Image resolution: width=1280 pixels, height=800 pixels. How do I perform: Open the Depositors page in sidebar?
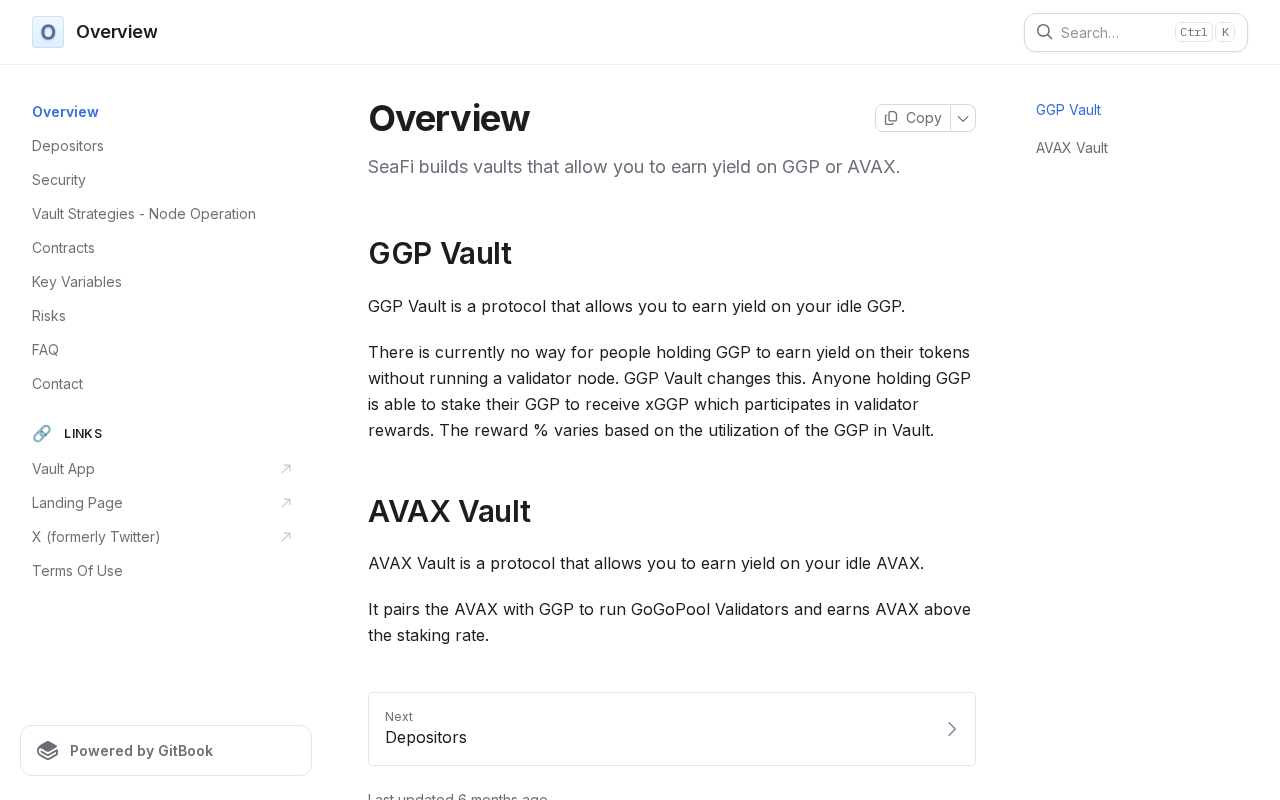(68, 146)
